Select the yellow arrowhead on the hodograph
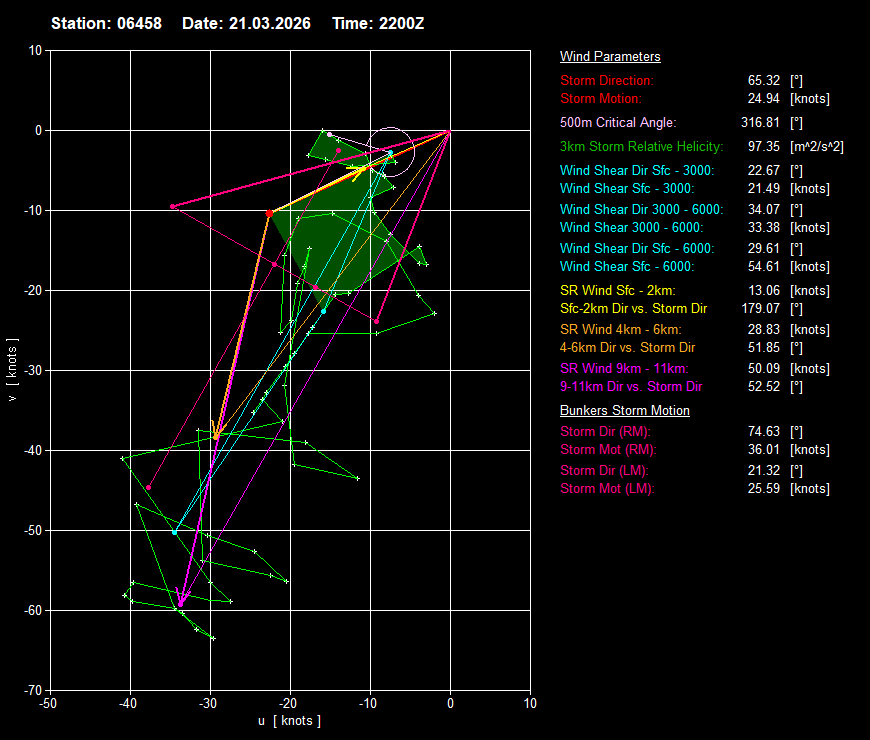 tap(359, 170)
